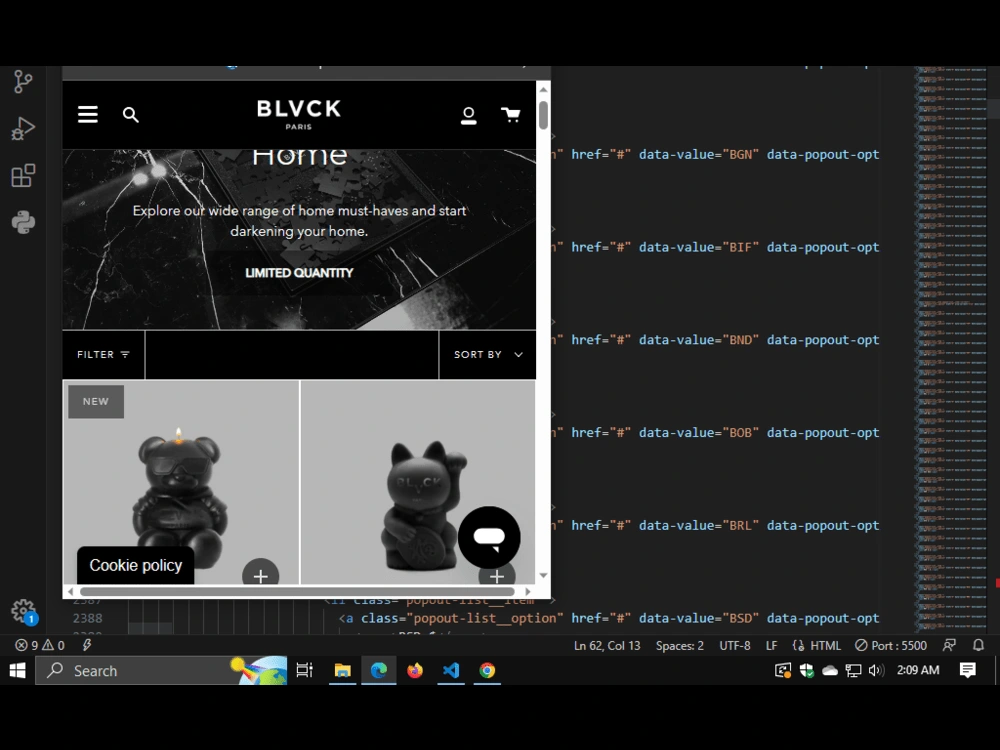Click the LIMITED QUANTITY text
Image resolution: width=1000 pixels, height=750 pixels.
299,272
